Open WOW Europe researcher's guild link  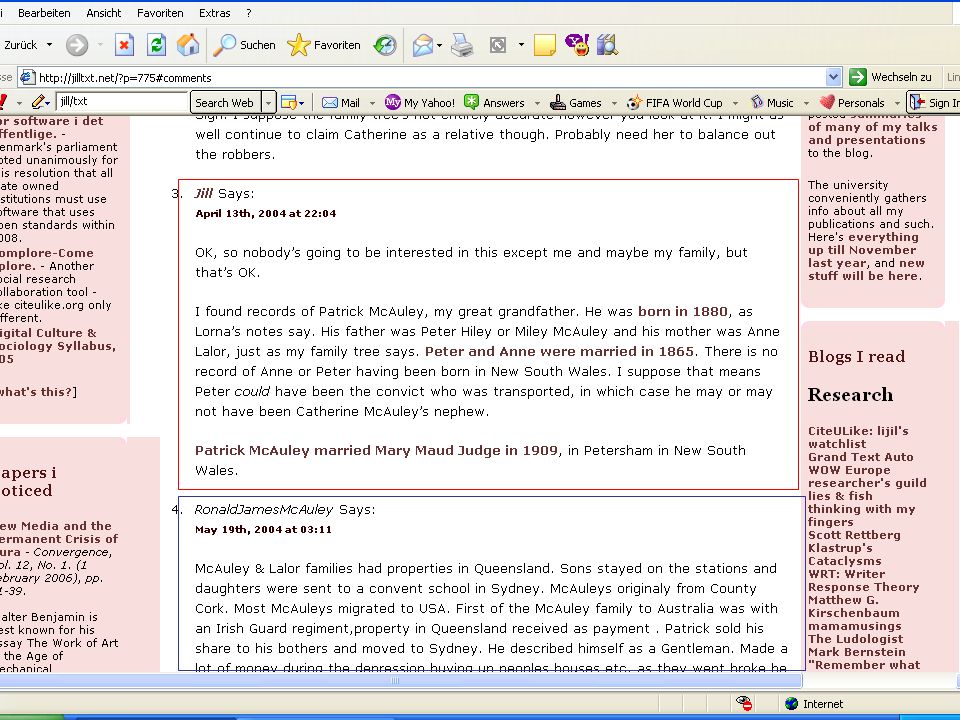868,476
